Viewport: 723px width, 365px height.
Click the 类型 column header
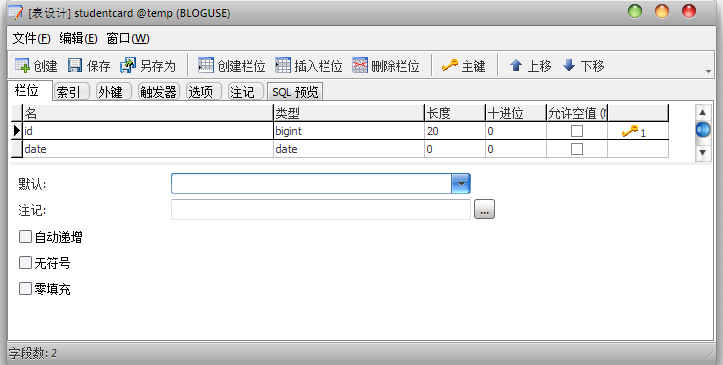click(349, 113)
